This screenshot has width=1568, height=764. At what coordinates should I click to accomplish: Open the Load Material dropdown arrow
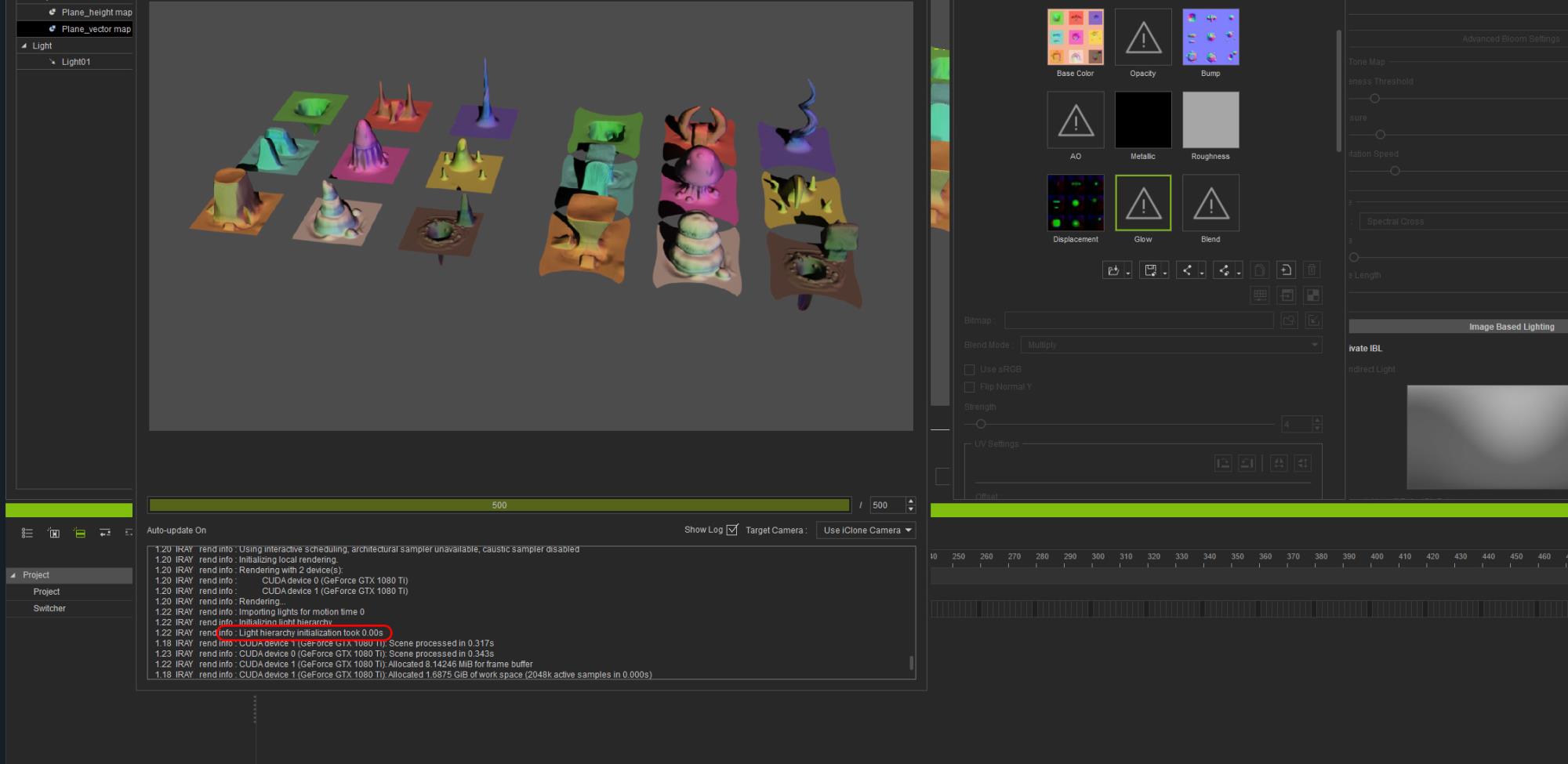tap(1127, 273)
